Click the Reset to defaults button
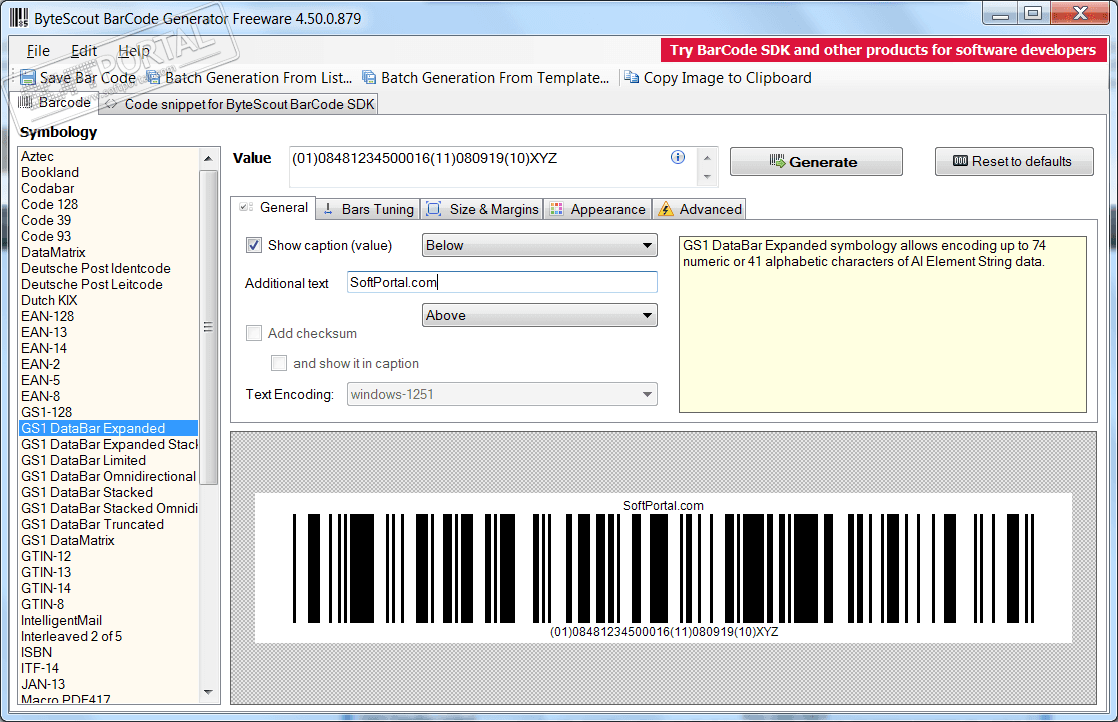 pos(1014,162)
